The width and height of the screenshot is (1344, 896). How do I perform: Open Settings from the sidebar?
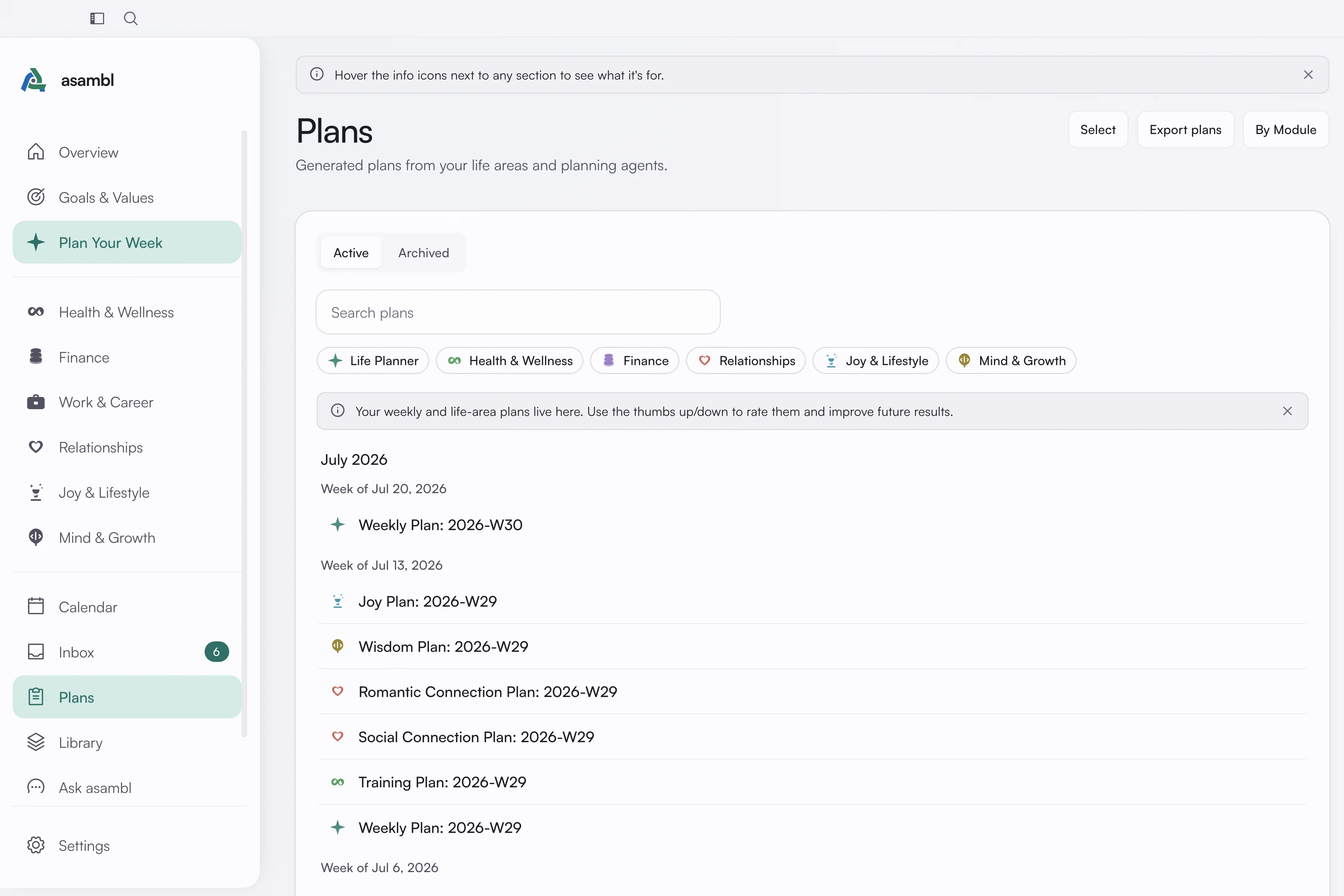(127, 845)
